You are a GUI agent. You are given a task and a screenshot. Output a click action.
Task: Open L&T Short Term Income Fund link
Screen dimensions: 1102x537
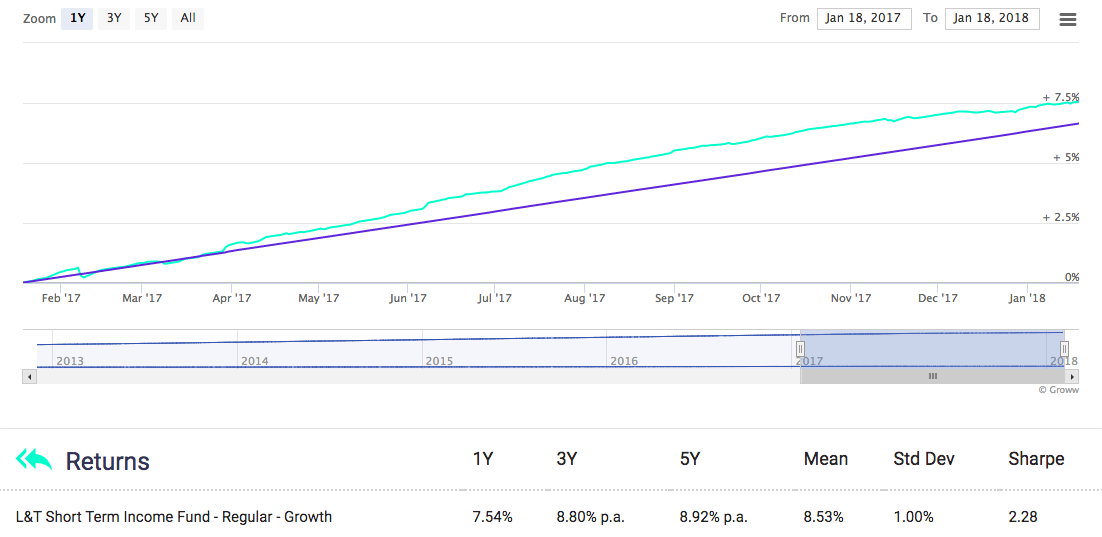[x=174, y=517]
